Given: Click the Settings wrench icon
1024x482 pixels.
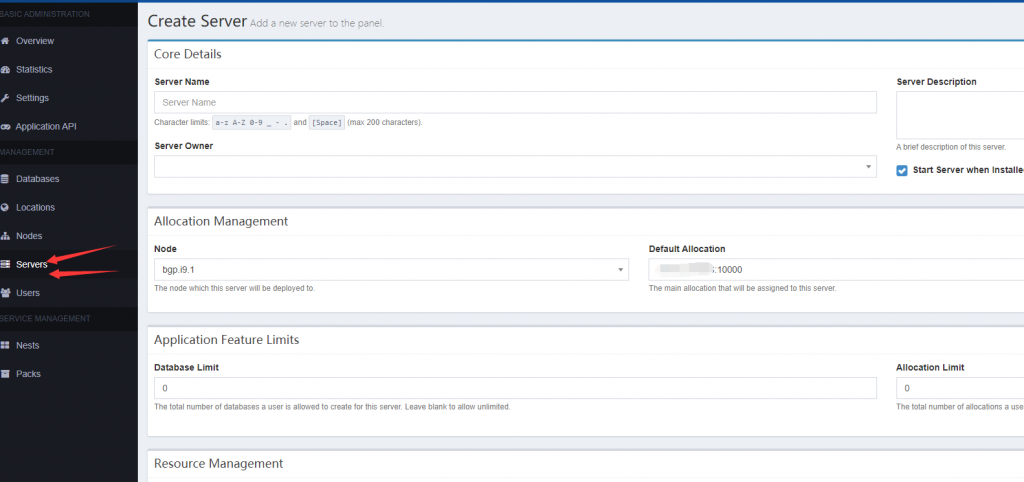Looking at the screenshot, I should coord(6,98).
